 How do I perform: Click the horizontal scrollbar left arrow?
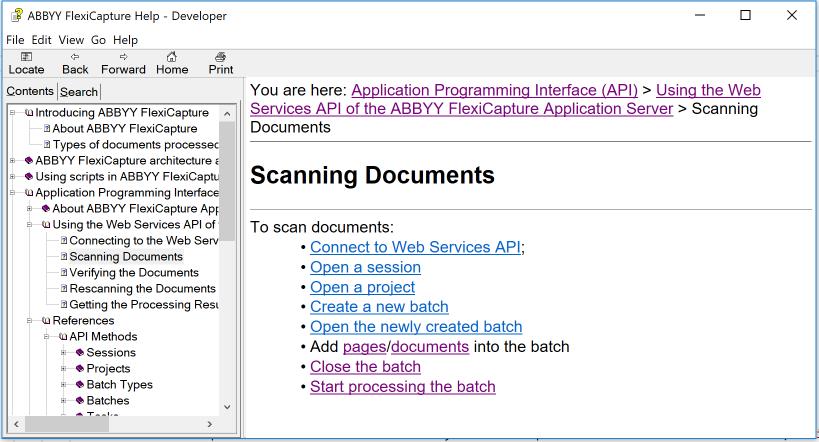click(16, 424)
